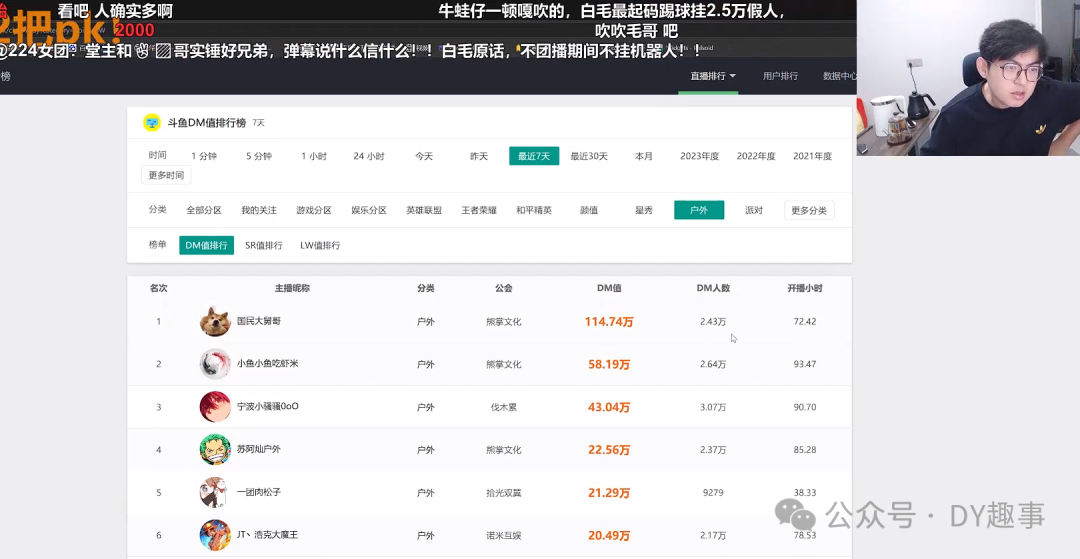Screen dimensions: 1080x559
Task: Select the 2022年度 time filter
Action: (756, 156)
